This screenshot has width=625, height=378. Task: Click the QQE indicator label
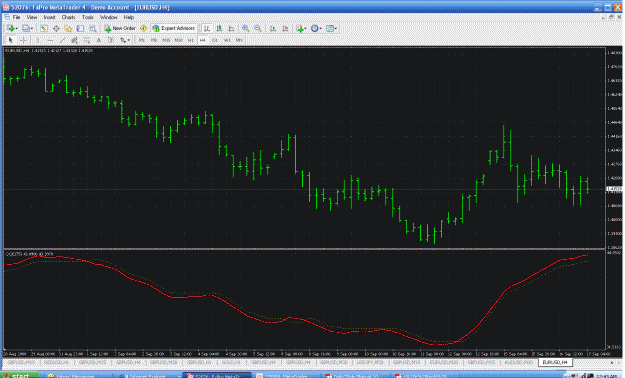tap(29, 254)
